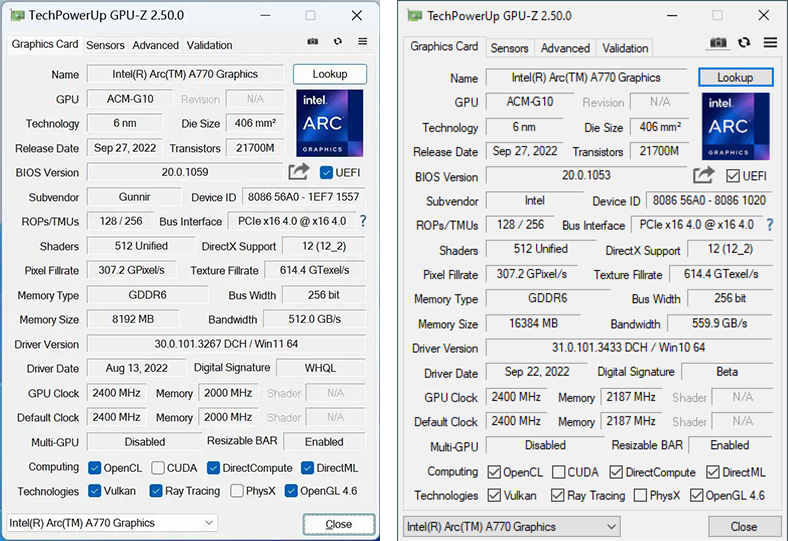Screen dimensions: 788x541
Task: Click Lookup button in left window
Action: pos(330,74)
